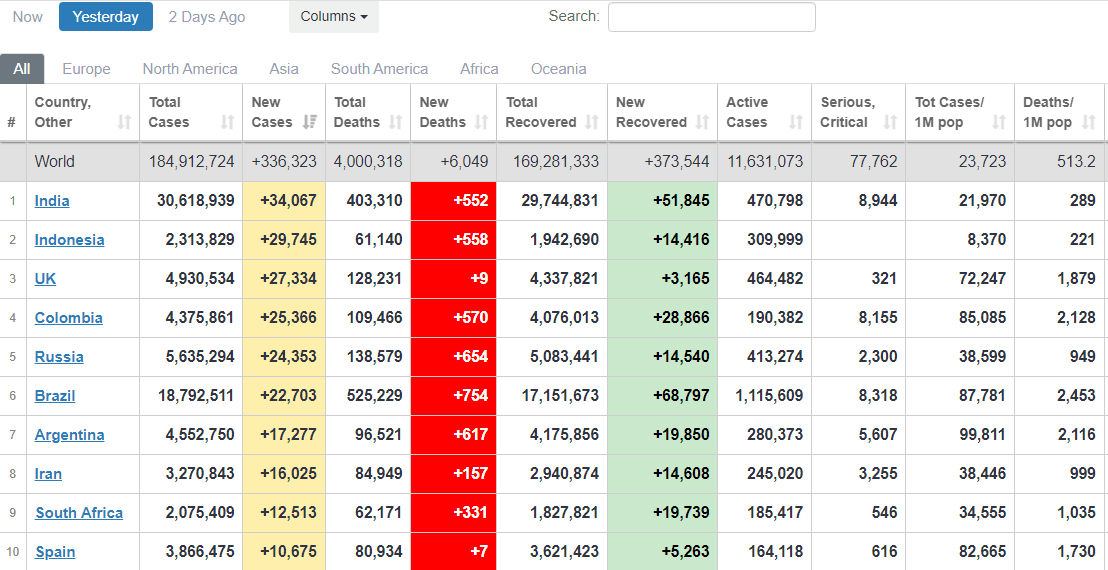Viewport: 1108px width, 570px height.
Task: Sort by Total Recovered arrows icon
Action: click(x=593, y=122)
